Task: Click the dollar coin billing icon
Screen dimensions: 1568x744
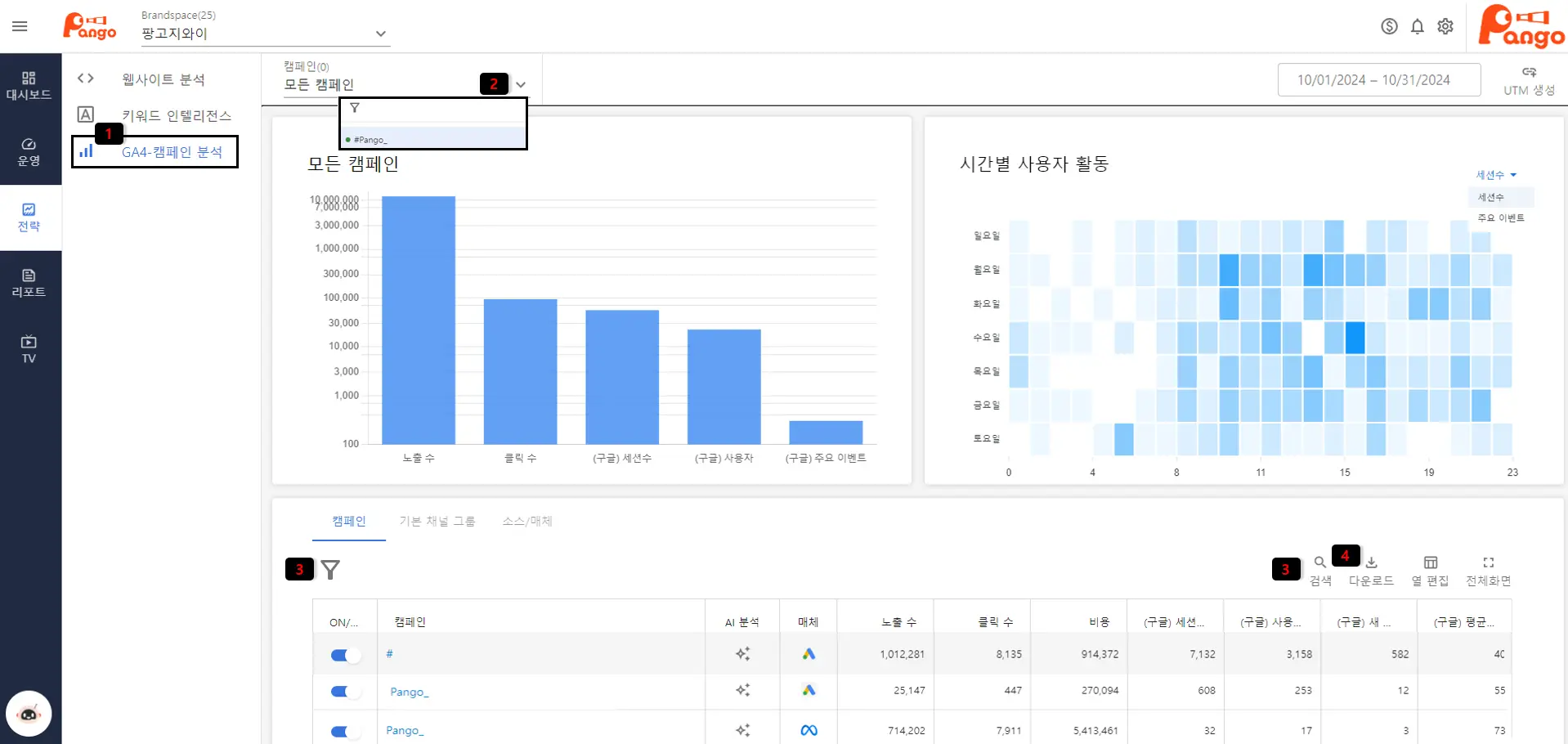Action: 1389,26
